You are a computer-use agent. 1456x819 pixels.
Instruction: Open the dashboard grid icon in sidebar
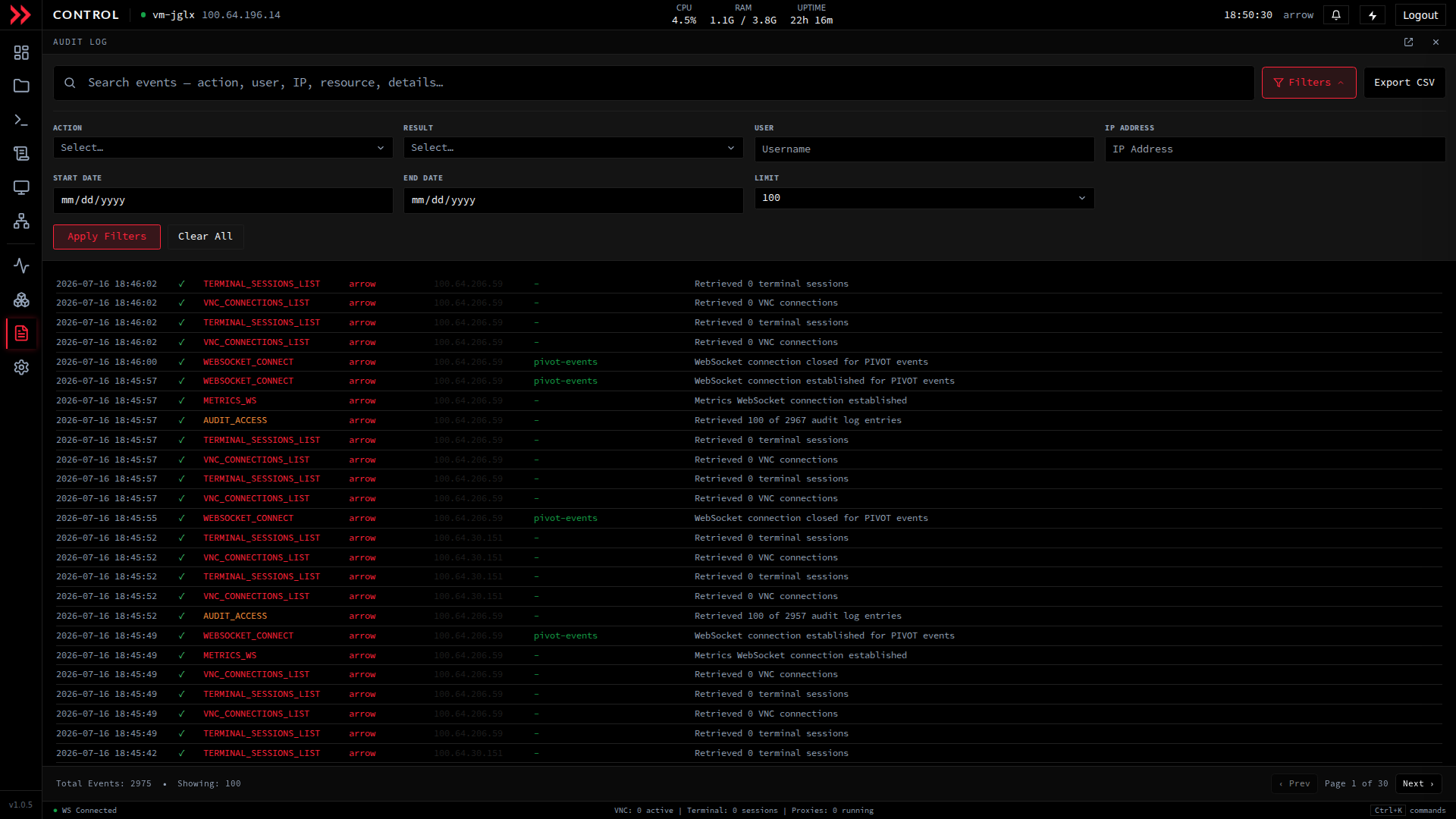tap(21, 52)
